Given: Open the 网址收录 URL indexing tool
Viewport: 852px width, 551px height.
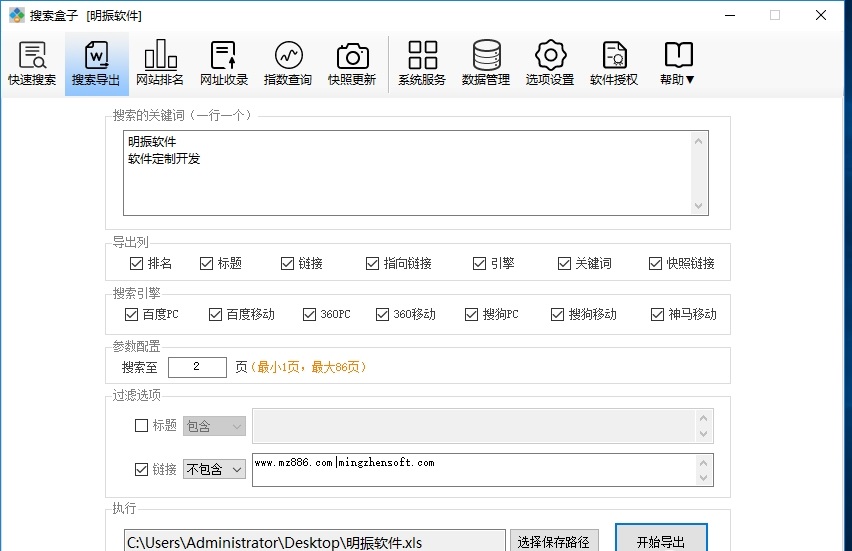Looking at the screenshot, I should [224, 64].
